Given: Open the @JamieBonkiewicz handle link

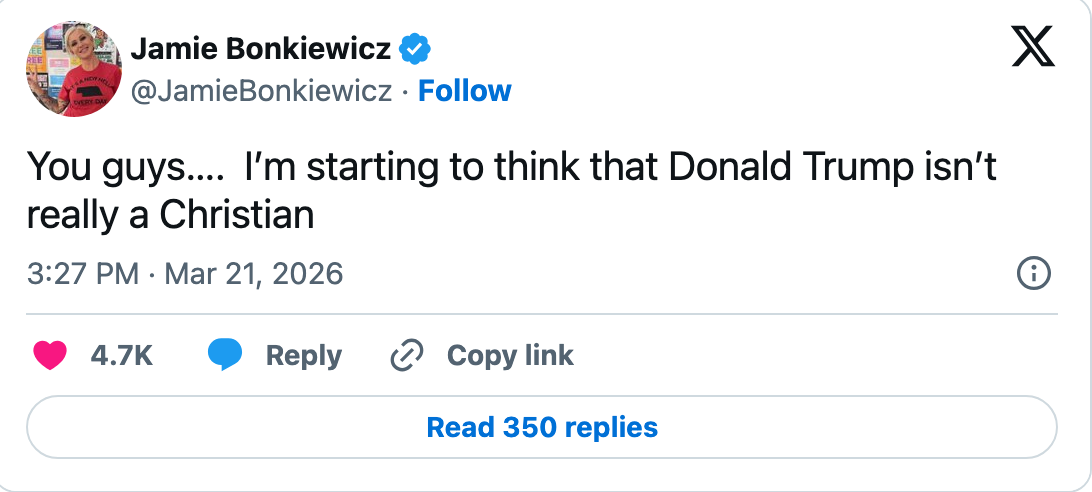Looking at the screenshot, I should [x=261, y=91].
